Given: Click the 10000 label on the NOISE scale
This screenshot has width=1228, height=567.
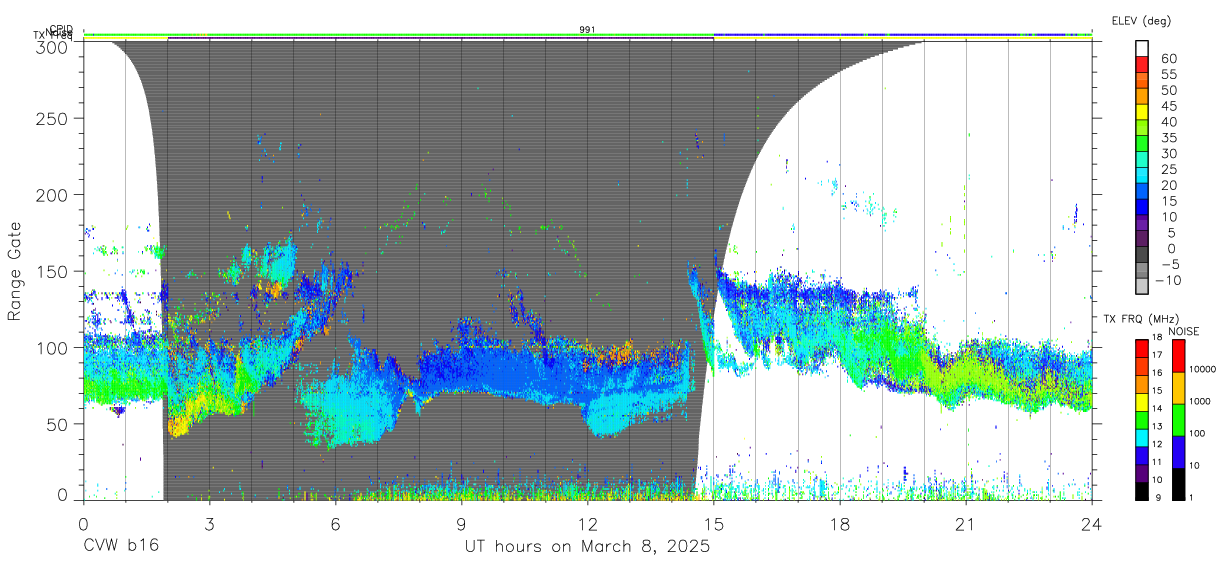Looking at the screenshot, I should click(1202, 369).
